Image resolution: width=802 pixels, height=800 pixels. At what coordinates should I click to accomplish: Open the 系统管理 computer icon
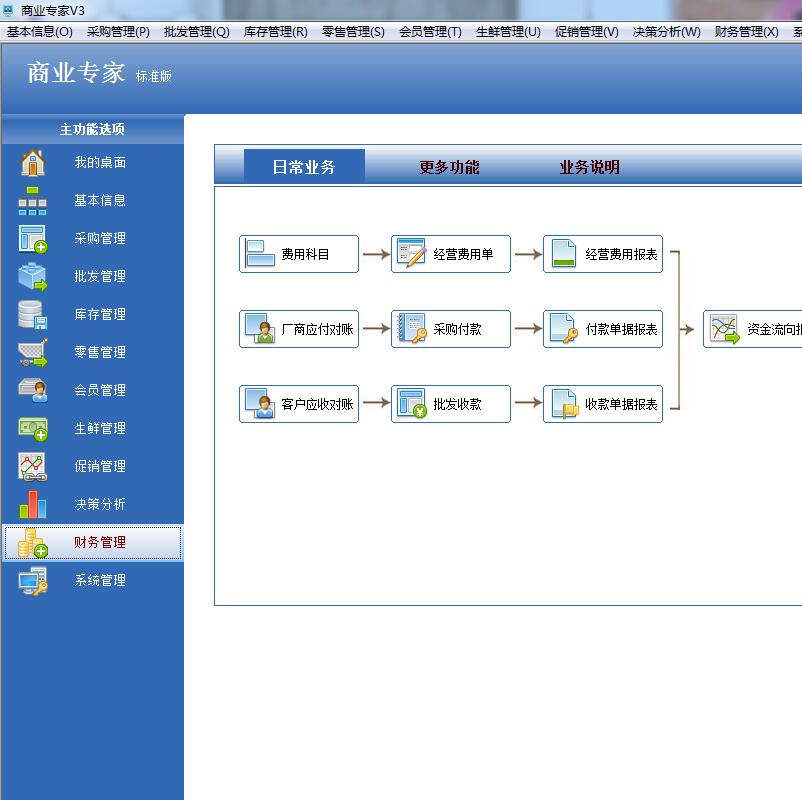click(x=33, y=581)
